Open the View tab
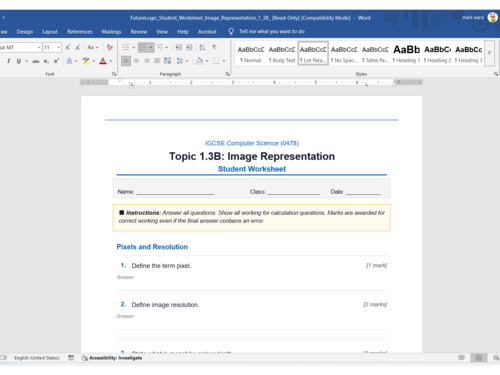 click(x=162, y=32)
